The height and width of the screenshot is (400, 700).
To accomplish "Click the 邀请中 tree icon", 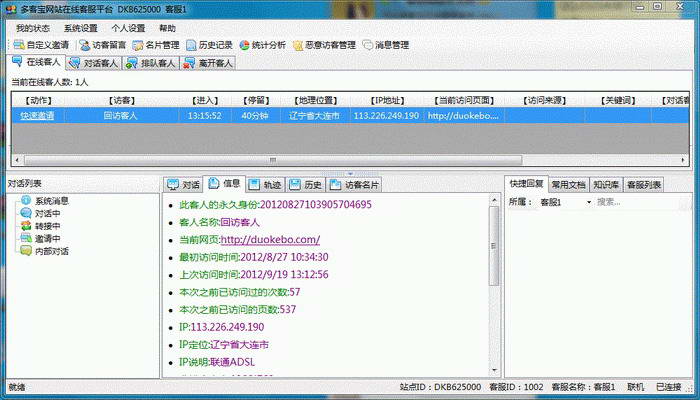I will (26, 238).
